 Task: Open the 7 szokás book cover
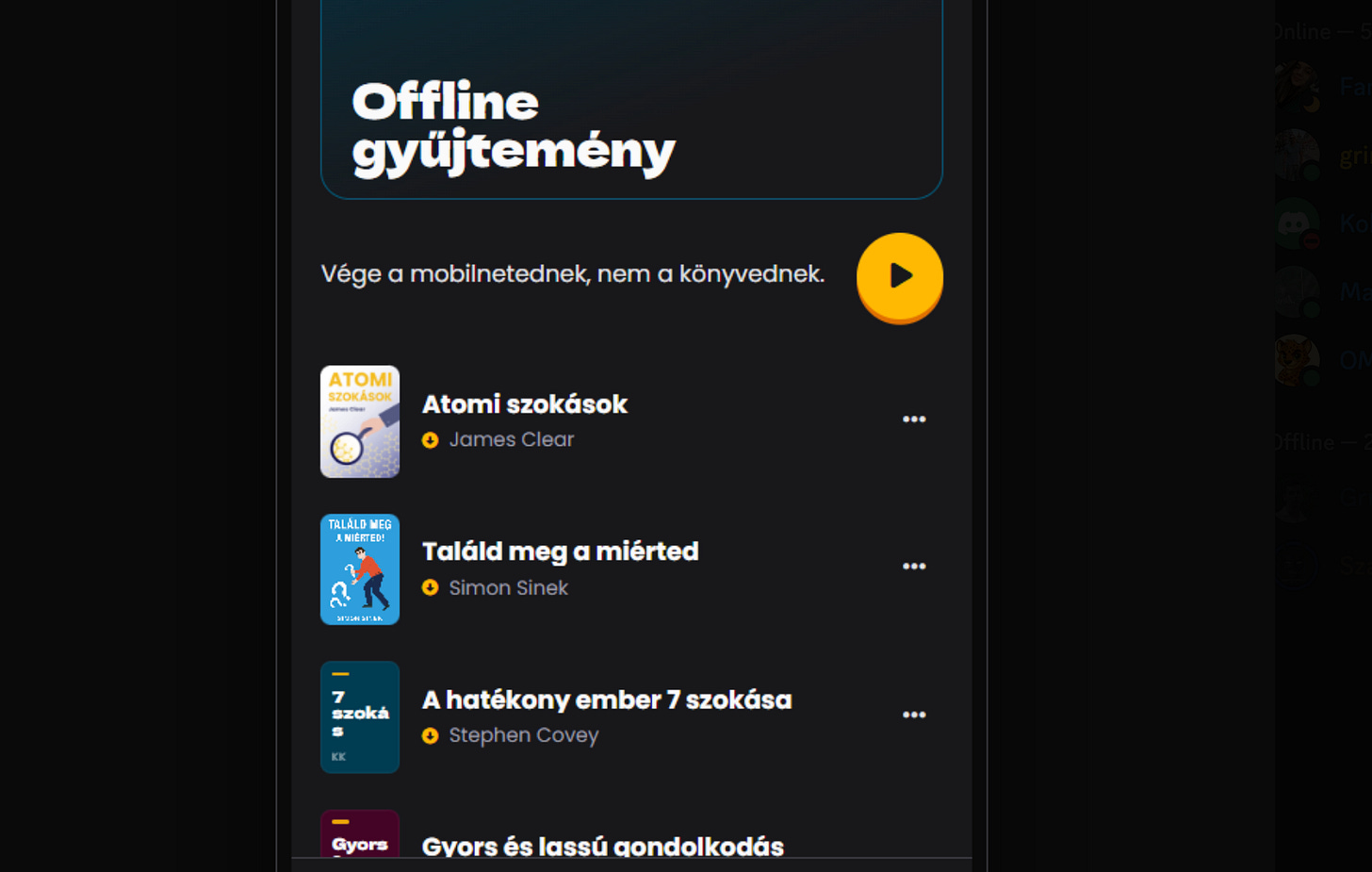pyautogui.click(x=360, y=717)
